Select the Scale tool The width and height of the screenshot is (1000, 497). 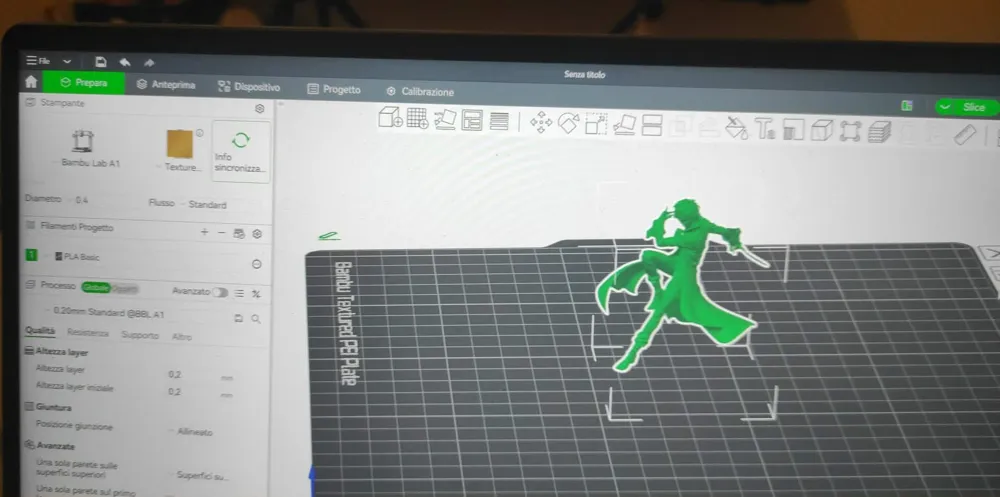click(x=596, y=124)
